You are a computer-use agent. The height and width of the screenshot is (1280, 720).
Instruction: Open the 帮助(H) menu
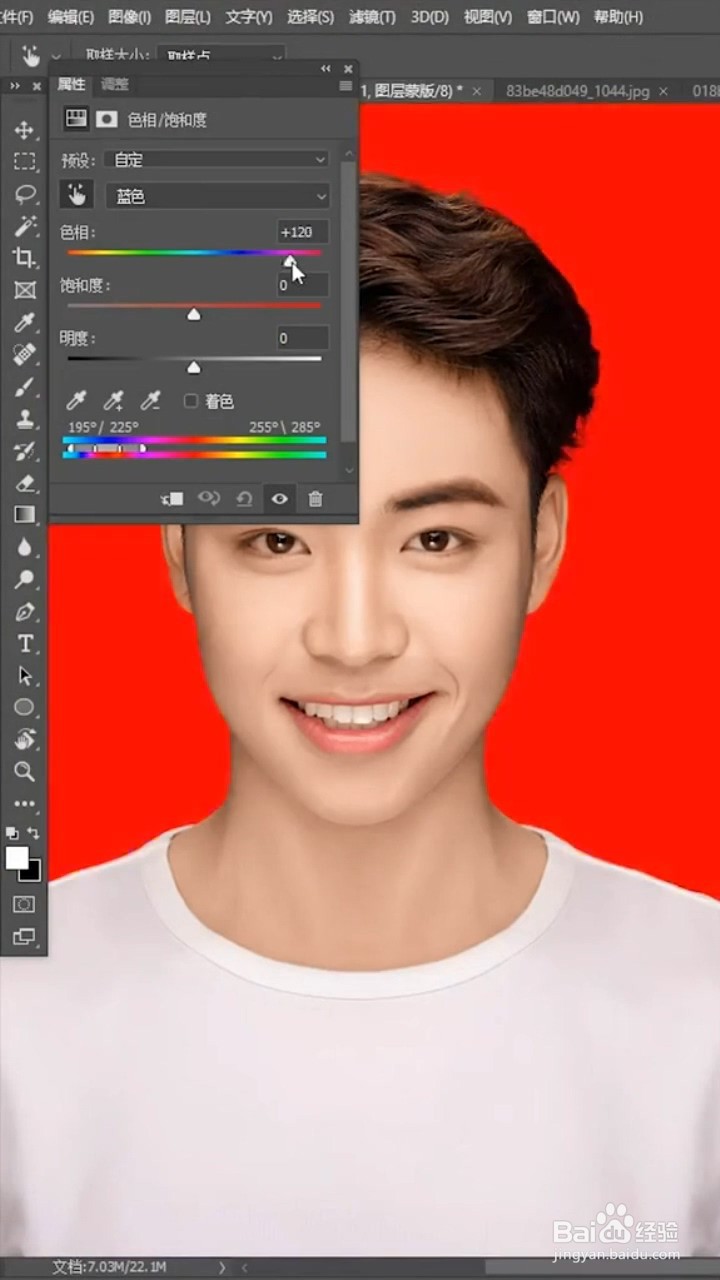[x=620, y=17]
